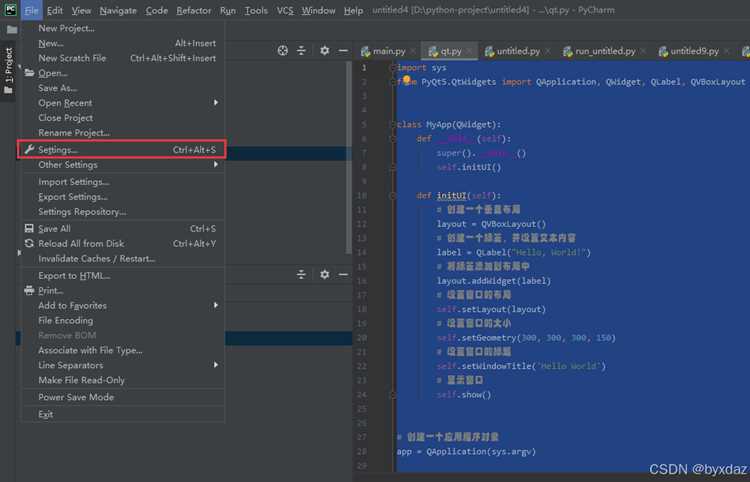This screenshot has width=750, height=482.
Task: Collapse the import block fold marker
Action: 393,68
